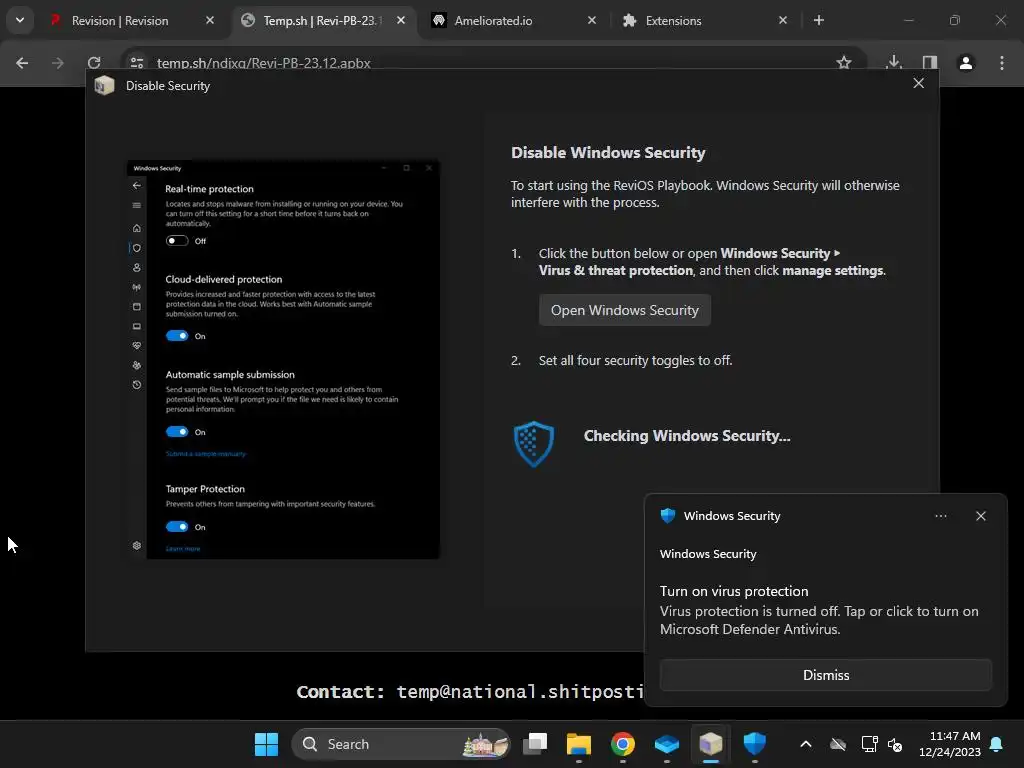The image size is (1024, 768).
Task: Click 'Checking Windows Security...' status text
Action: [x=687, y=436]
